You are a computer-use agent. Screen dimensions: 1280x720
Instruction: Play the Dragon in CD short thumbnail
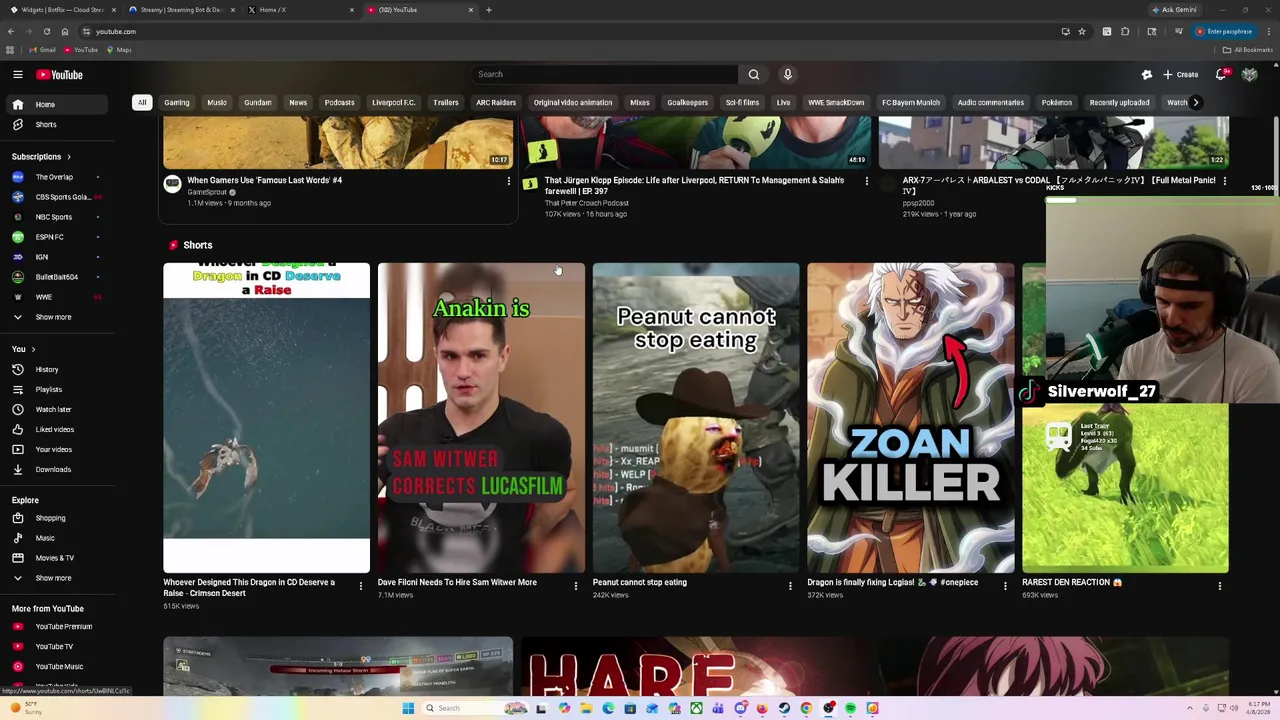click(266, 418)
